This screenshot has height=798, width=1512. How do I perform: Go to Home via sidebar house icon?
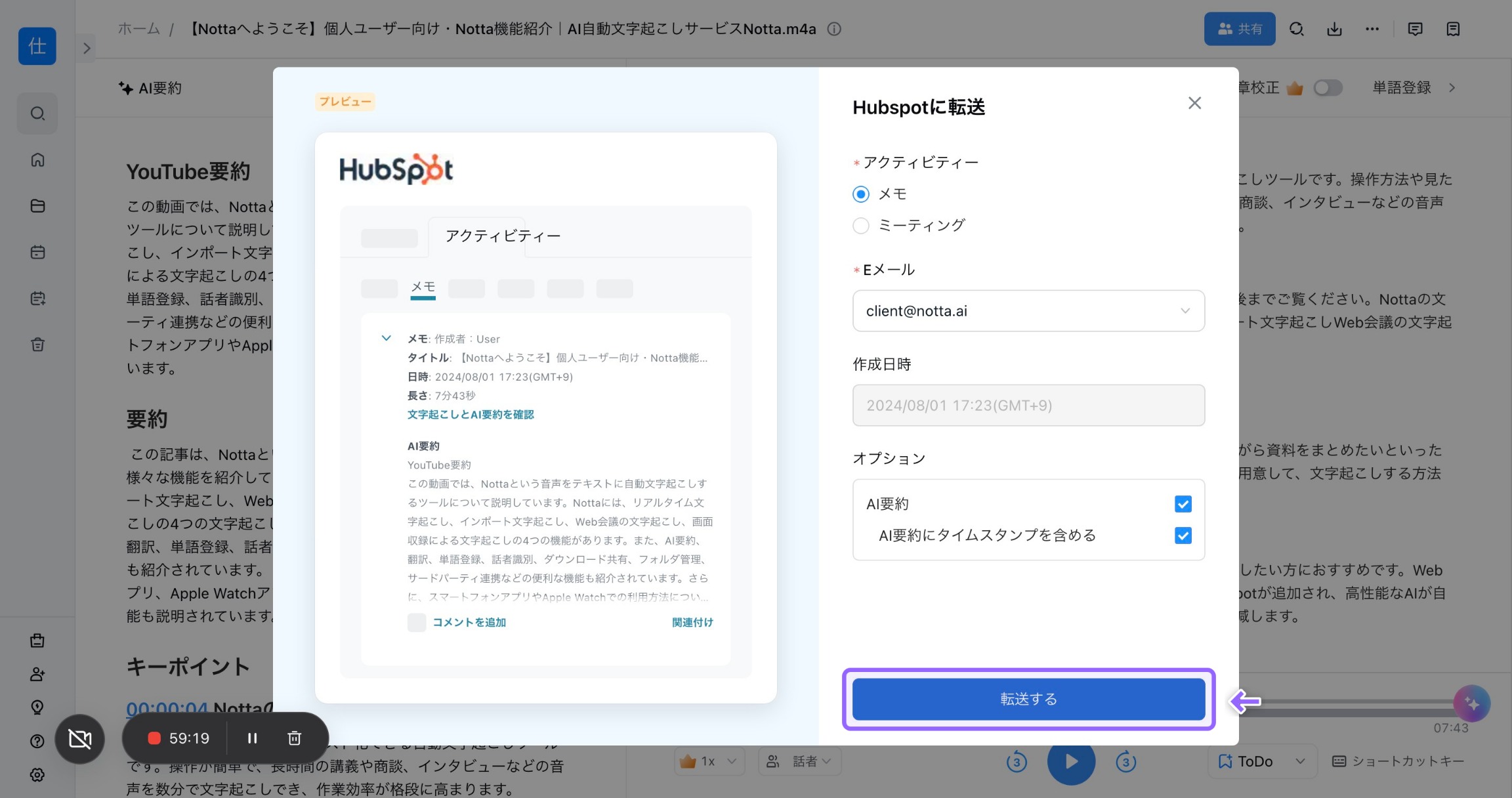click(37, 159)
